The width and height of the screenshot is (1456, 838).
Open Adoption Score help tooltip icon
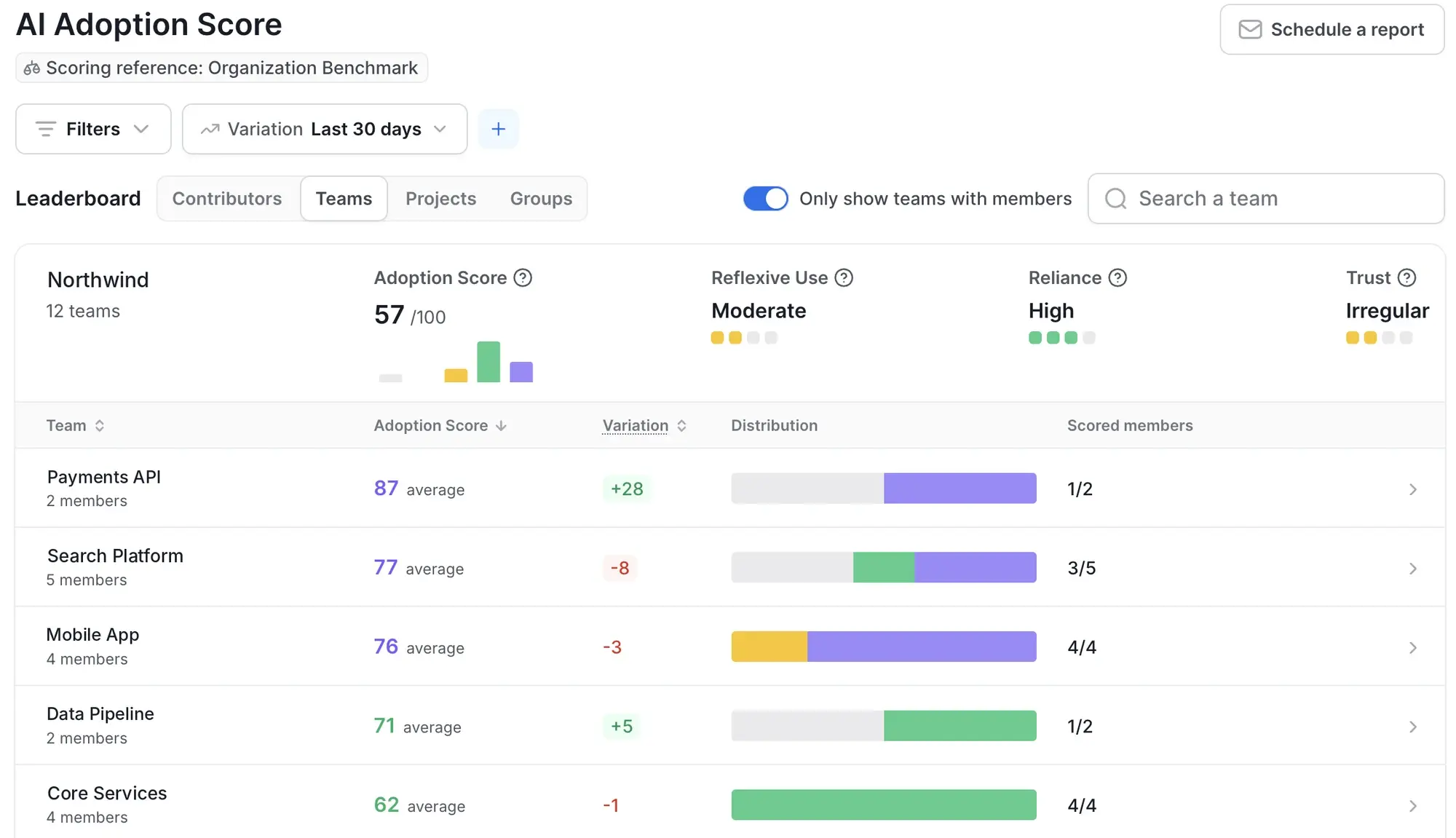[523, 278]
